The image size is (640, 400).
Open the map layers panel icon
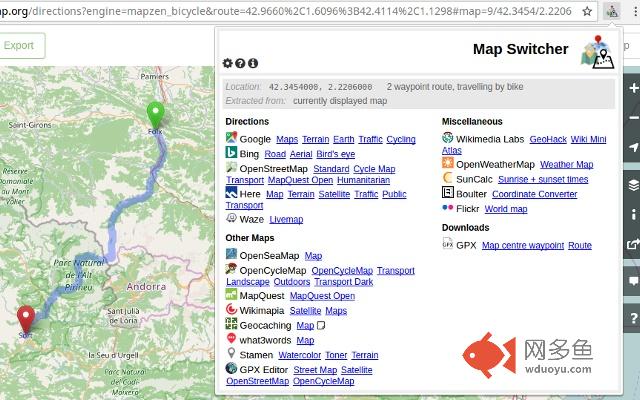coord(633,185)
